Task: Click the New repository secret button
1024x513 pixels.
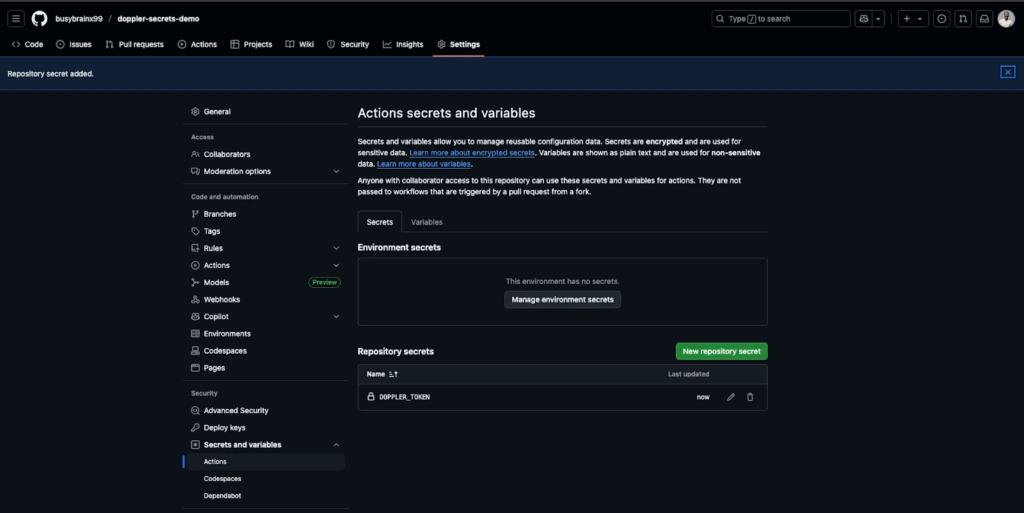Action: coord(721,351)
